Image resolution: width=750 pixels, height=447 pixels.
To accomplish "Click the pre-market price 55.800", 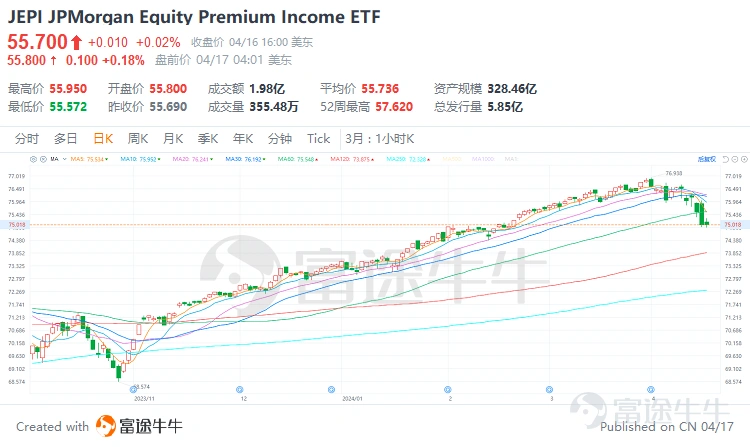I will [26, 60].
